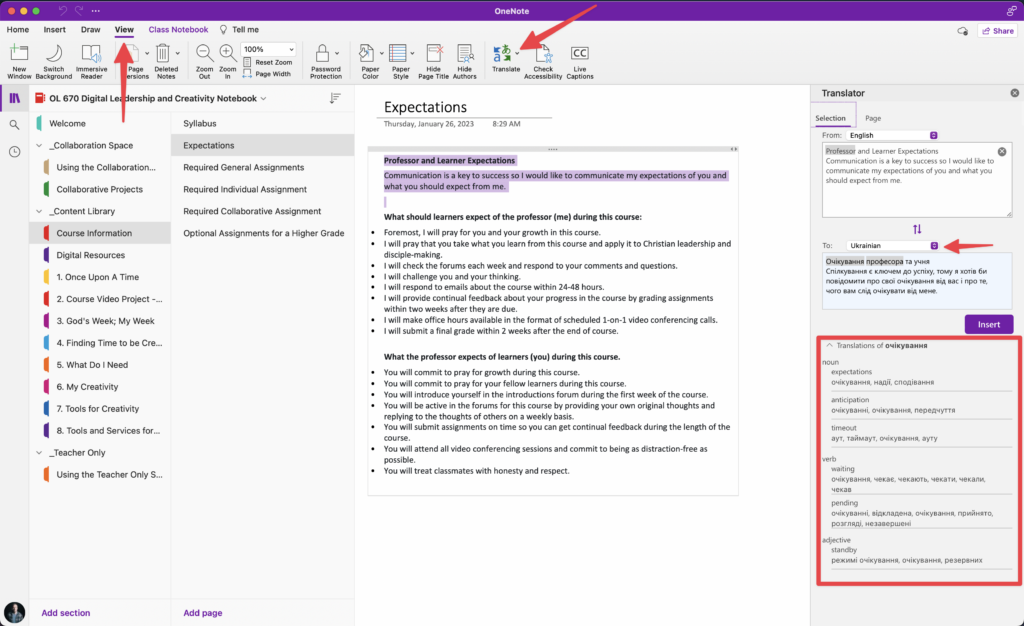Viewport: 1024px width, 626px height.
Task: Open the comments icon near Share
Action: point(962,31)
